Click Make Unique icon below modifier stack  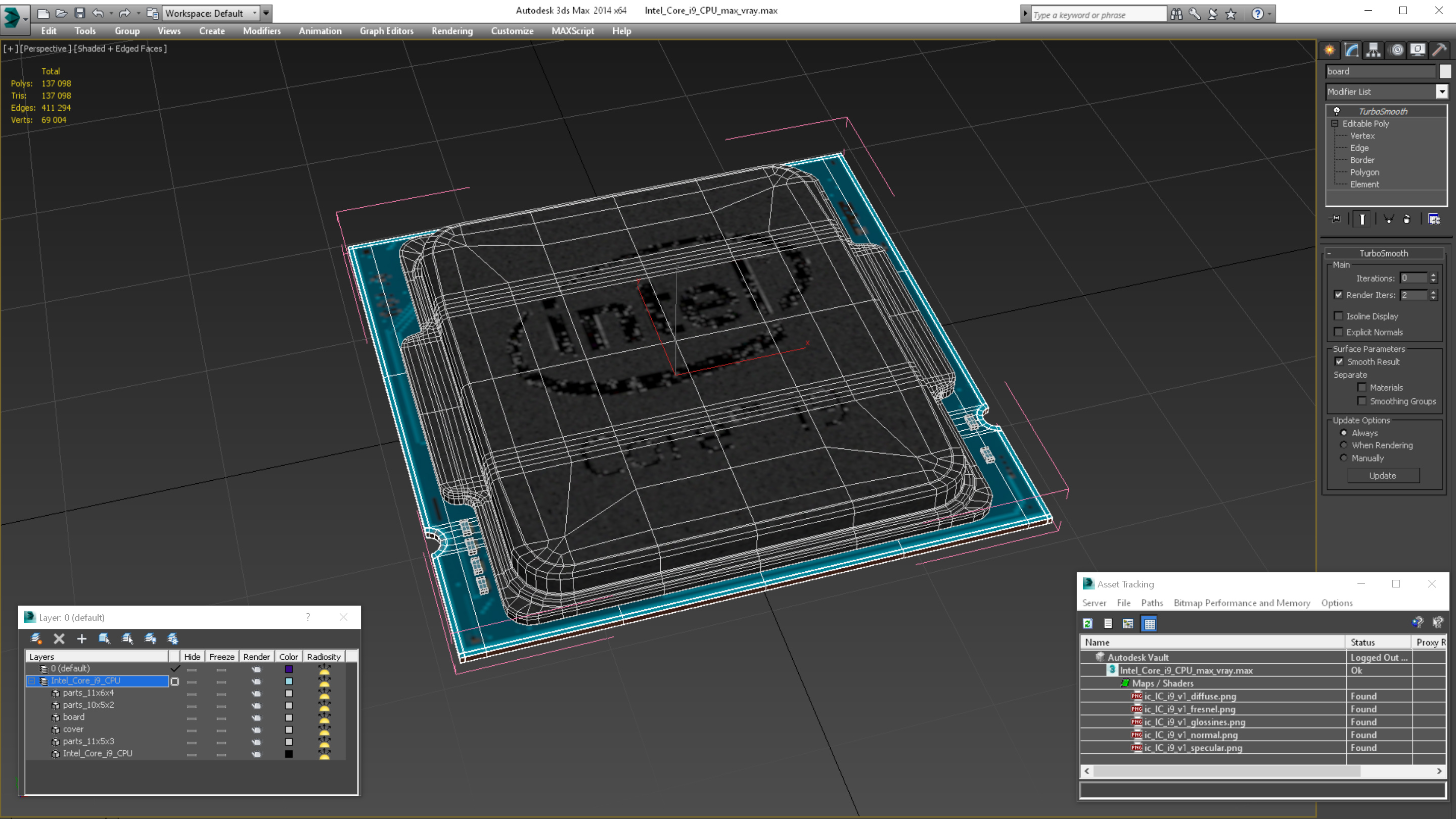[1389, 219]
